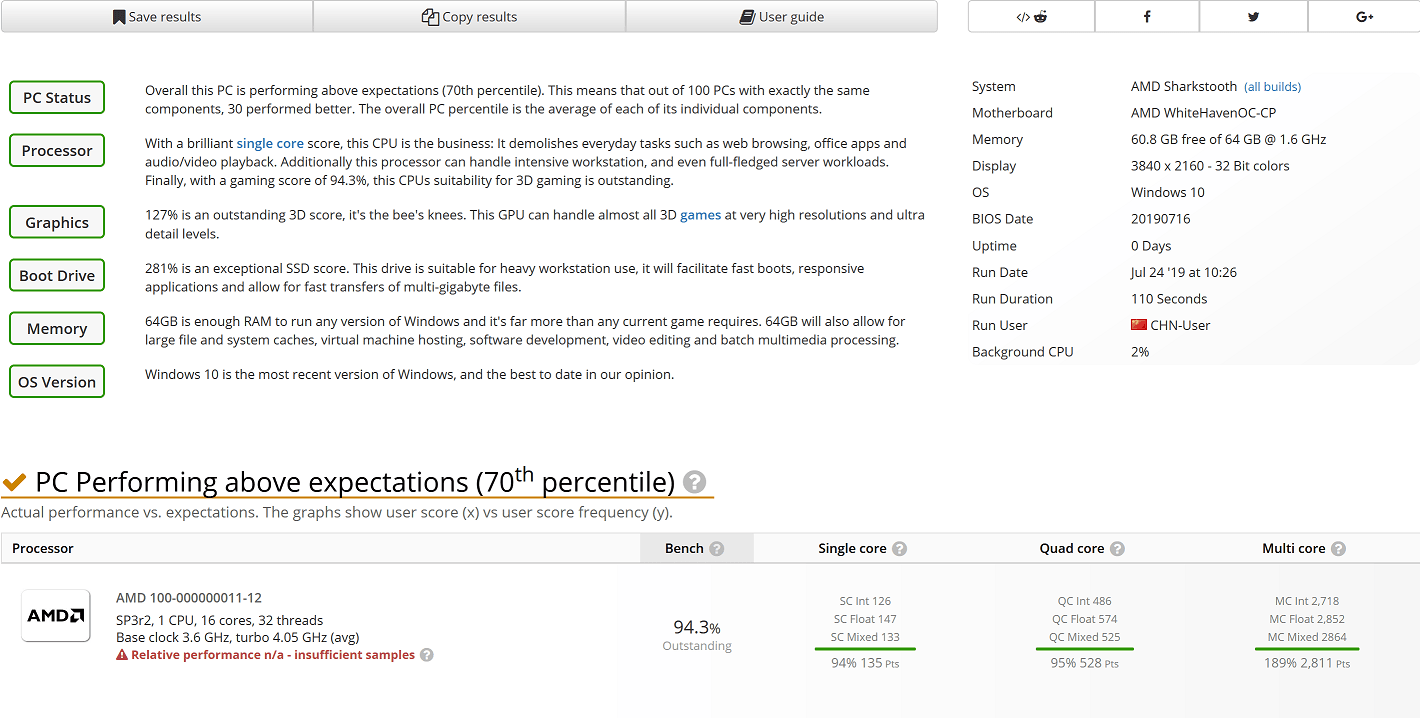Go to the Graphics section button
1420x718 pixels.
point(57,223)
